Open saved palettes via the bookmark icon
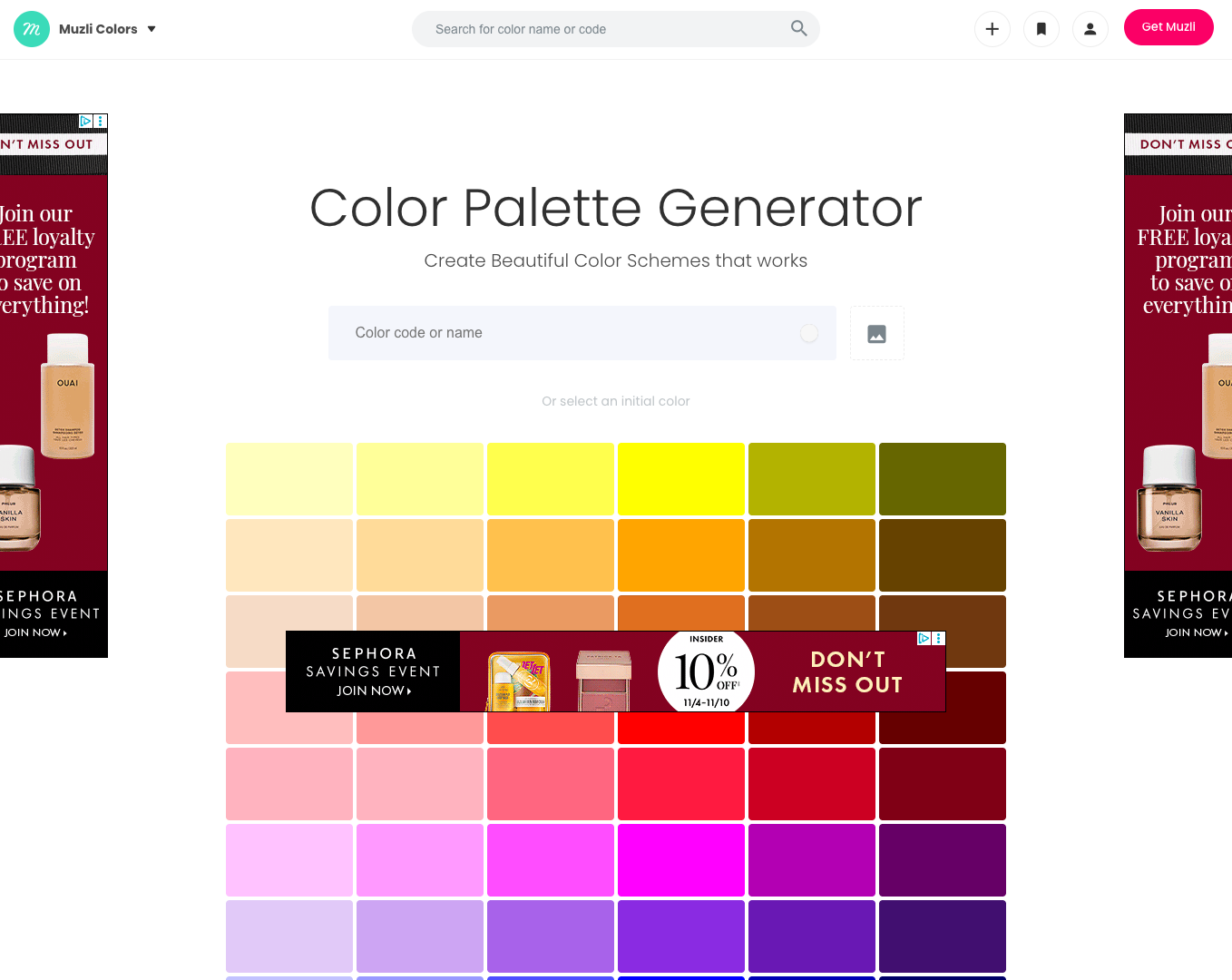 [1041, 29]
